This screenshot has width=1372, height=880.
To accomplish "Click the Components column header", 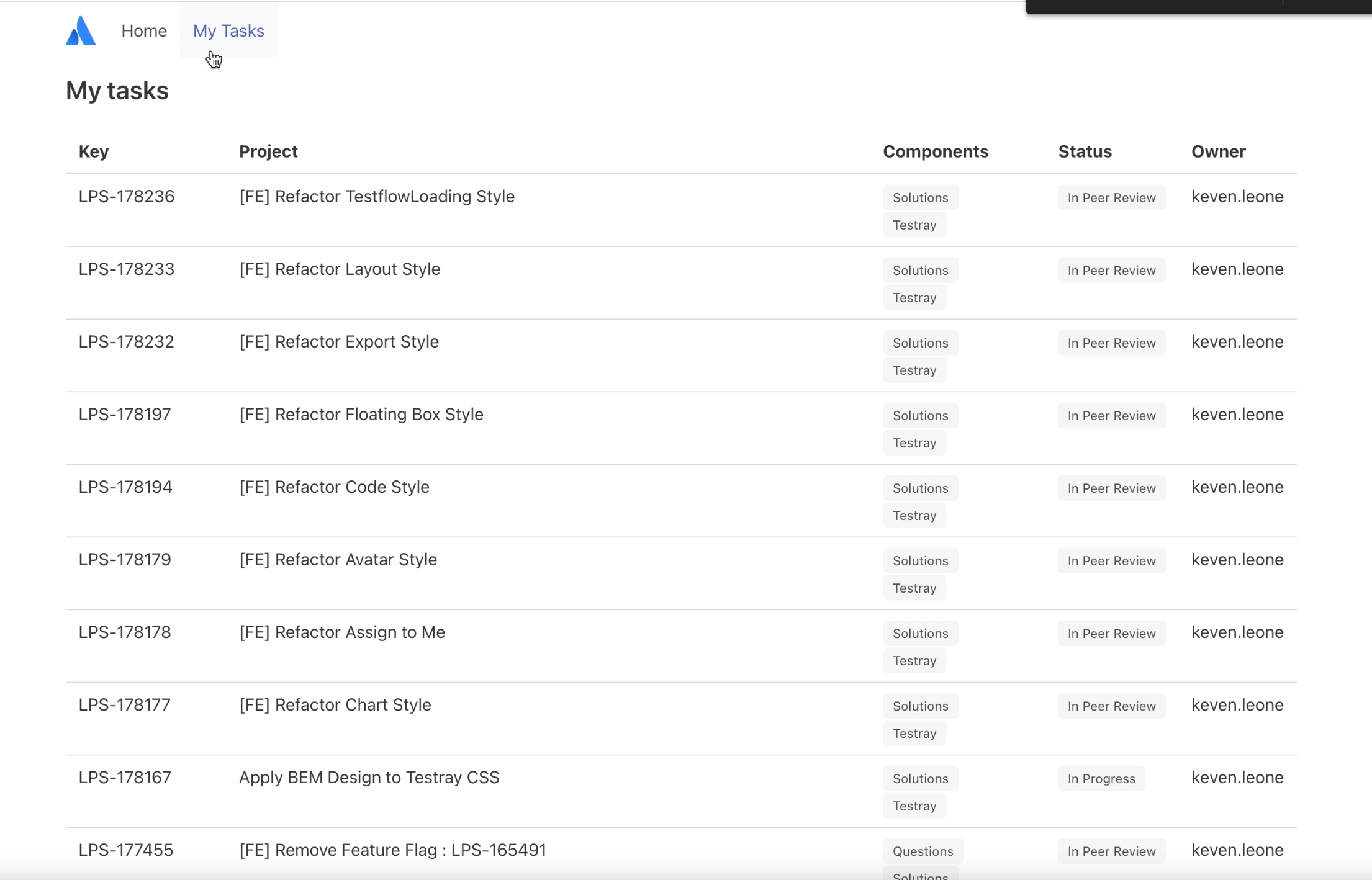I will tap(935, 151).
